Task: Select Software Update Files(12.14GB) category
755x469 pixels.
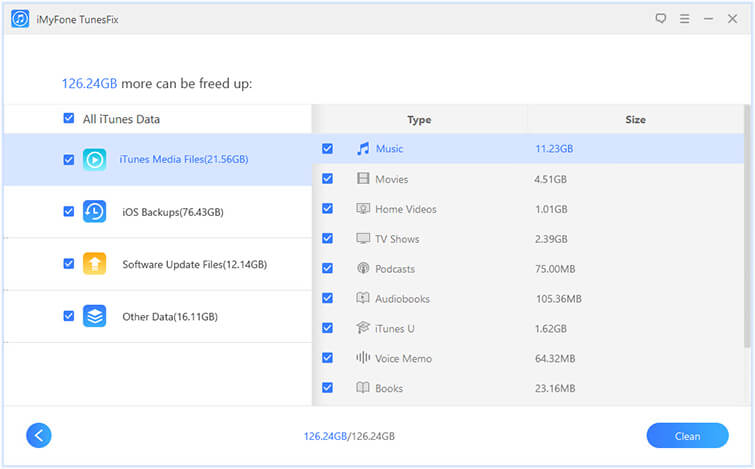Action: (x=158, y=264)
